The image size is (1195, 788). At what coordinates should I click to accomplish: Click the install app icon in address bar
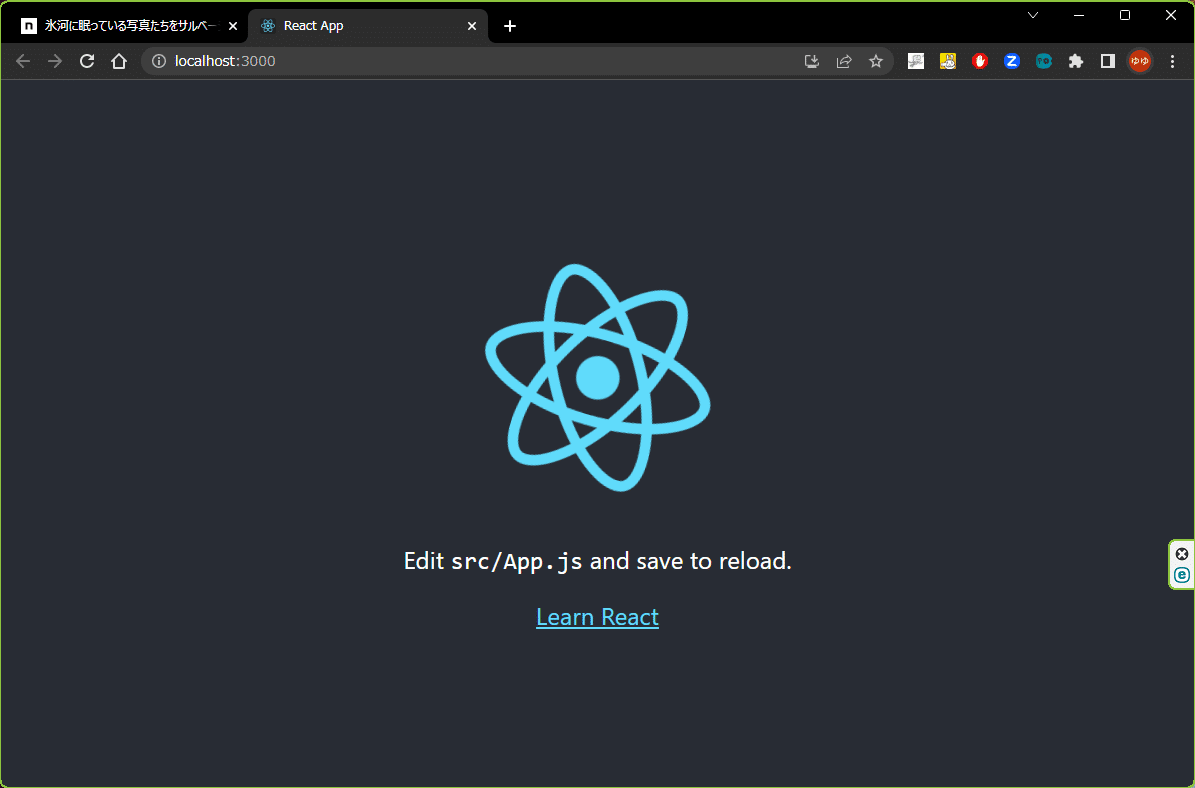coord(812,61)
